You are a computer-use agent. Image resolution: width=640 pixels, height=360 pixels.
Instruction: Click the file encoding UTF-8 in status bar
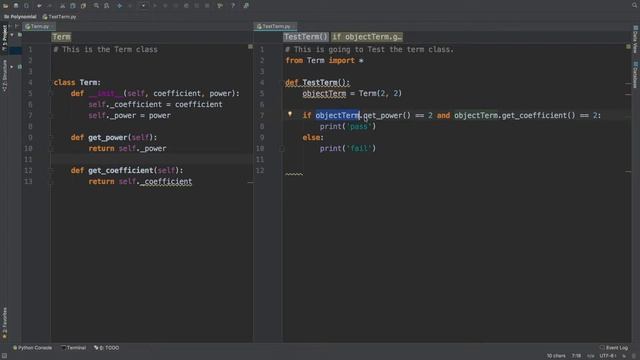click(x=607, y=356)
